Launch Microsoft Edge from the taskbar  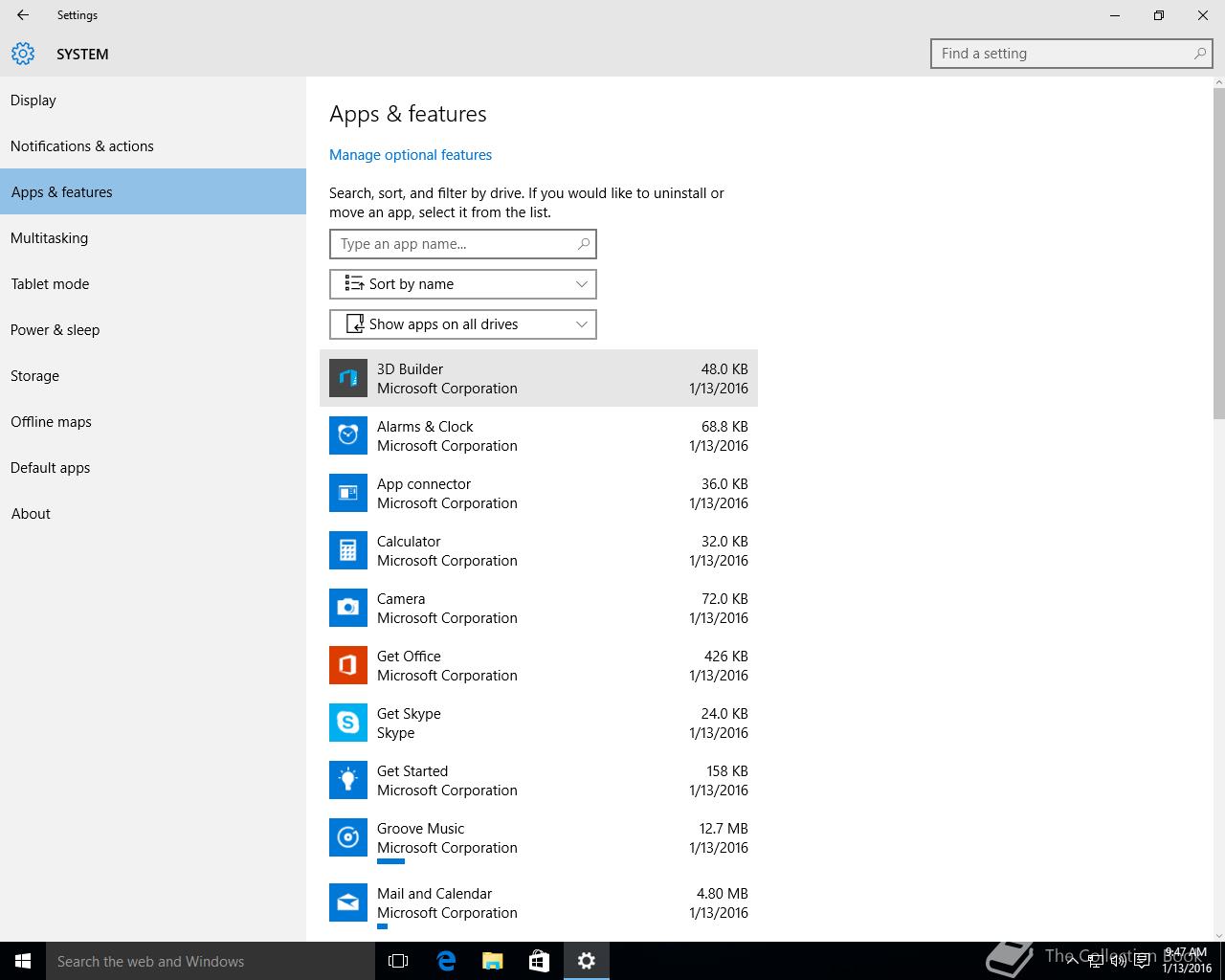445,961
